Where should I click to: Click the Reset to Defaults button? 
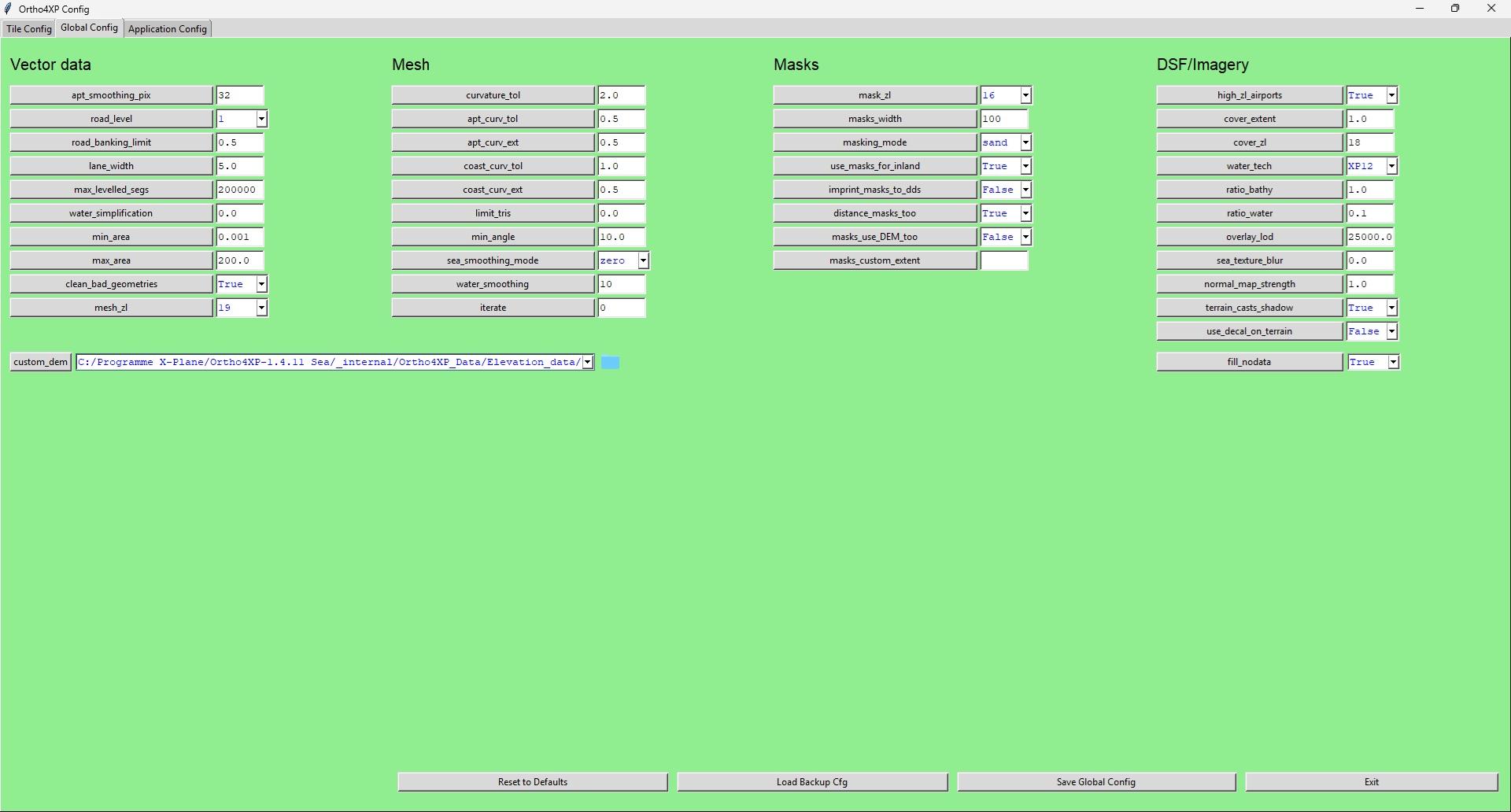click(x=533, y=782)
